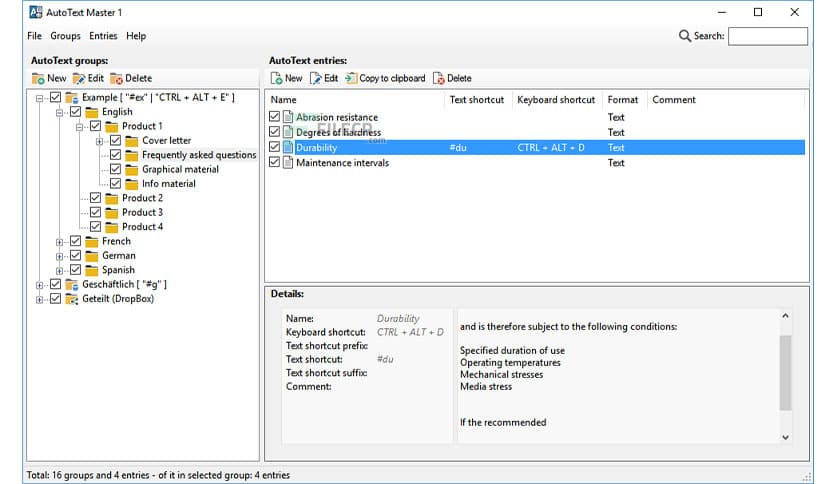
Task: Open the Help menu
Action: (x=136, y=36)
